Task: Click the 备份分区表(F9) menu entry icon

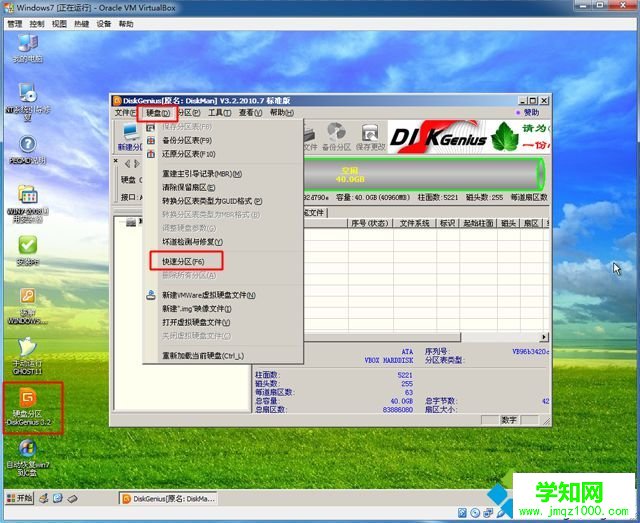Action: [151, 140]
